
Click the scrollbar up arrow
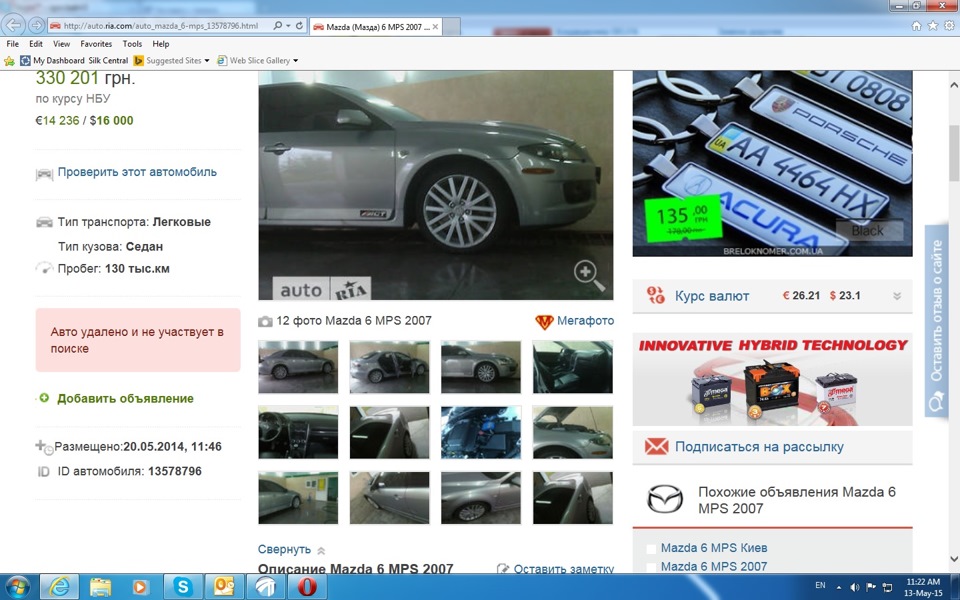pyautogui.click(x=954, y=84)
